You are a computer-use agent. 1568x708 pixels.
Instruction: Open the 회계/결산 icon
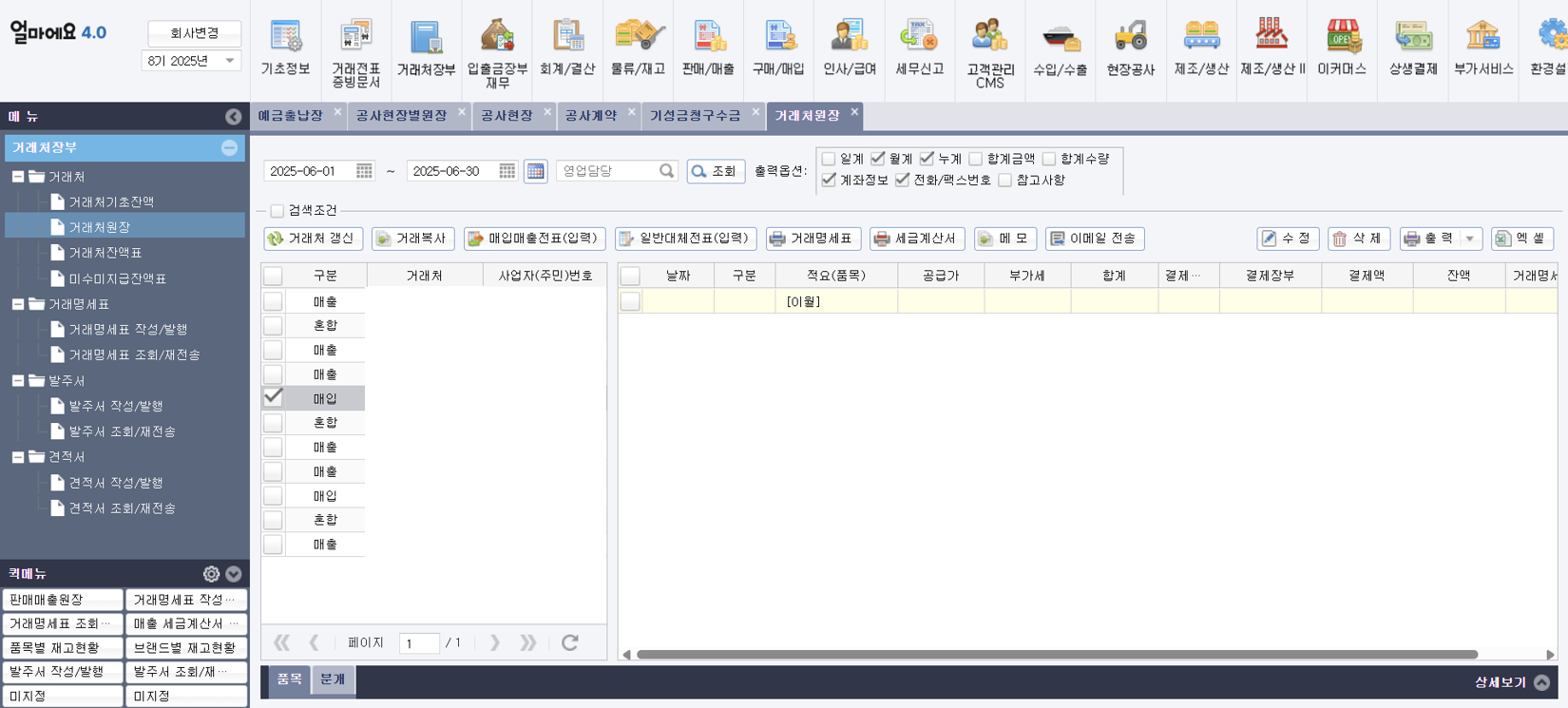tap(567, 48)
